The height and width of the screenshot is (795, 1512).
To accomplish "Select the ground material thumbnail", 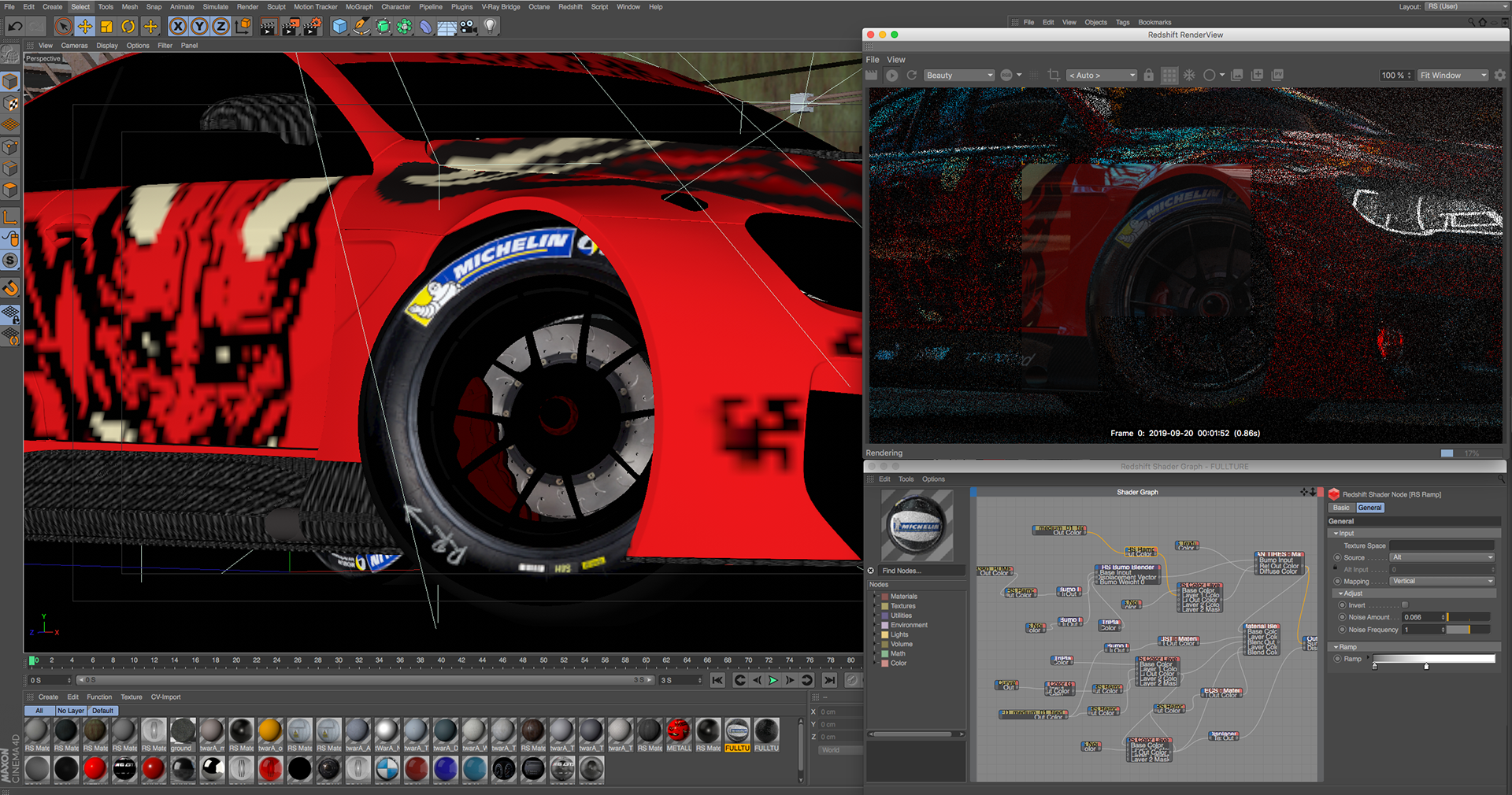I will tap(182, 731).
